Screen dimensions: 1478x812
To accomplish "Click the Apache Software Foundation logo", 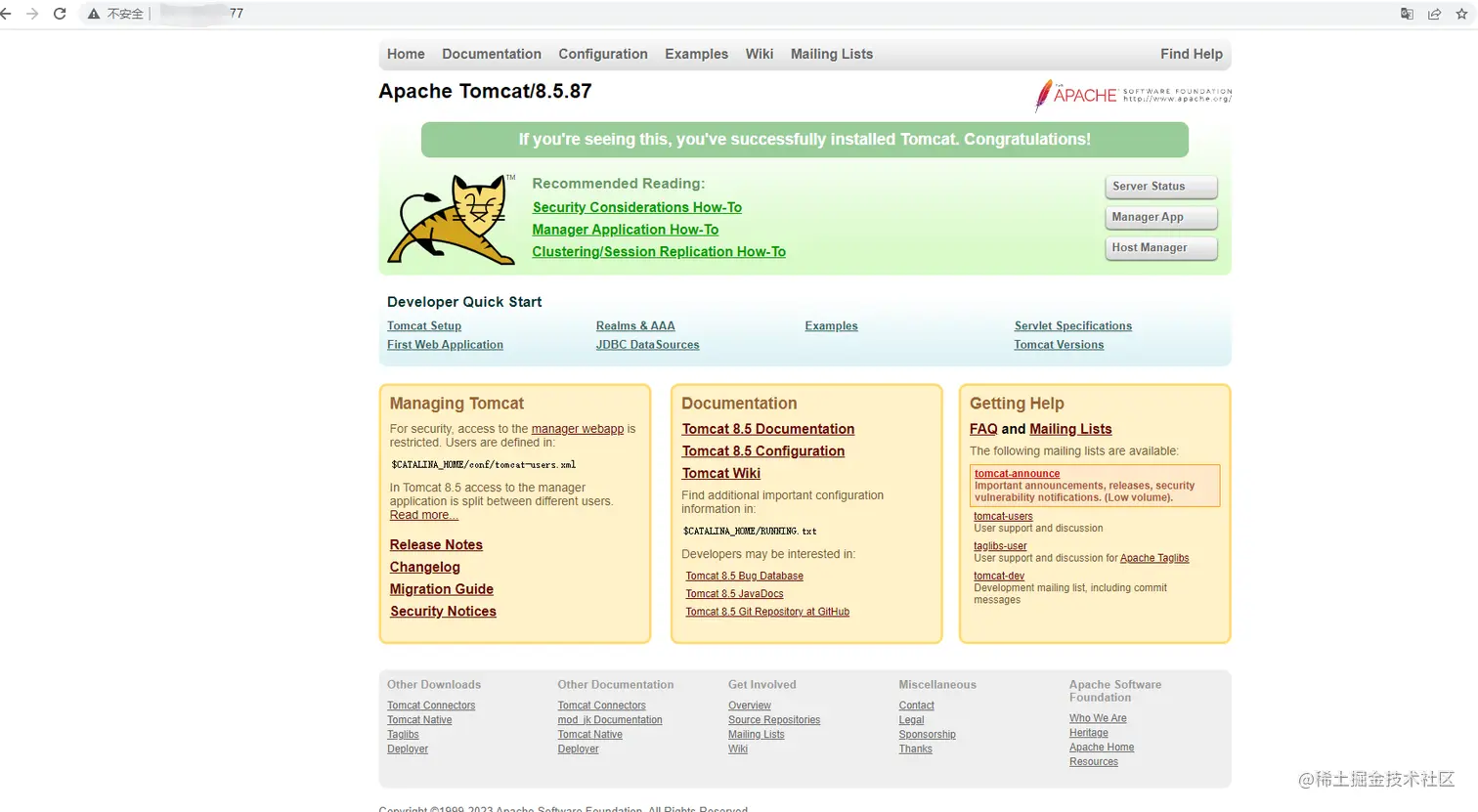I will click(x=1132, y=95).
